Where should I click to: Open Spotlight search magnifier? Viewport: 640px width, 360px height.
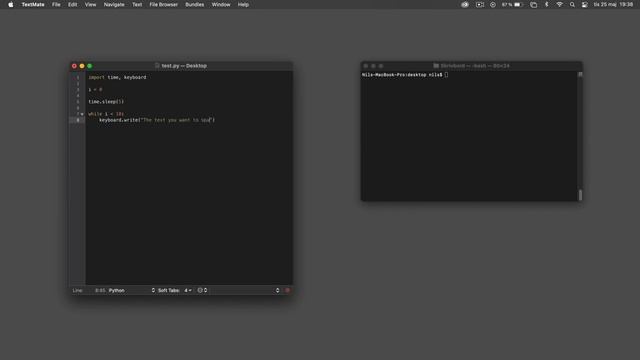tap(572, 4)
